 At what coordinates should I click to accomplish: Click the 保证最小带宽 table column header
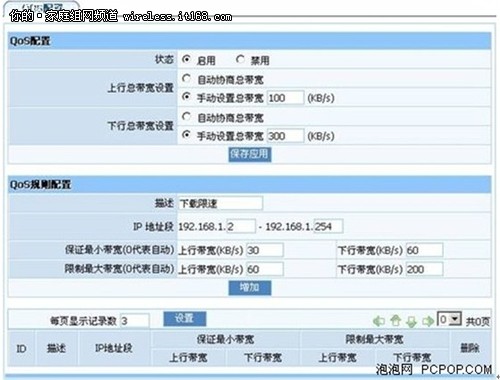tap(225, 339)
